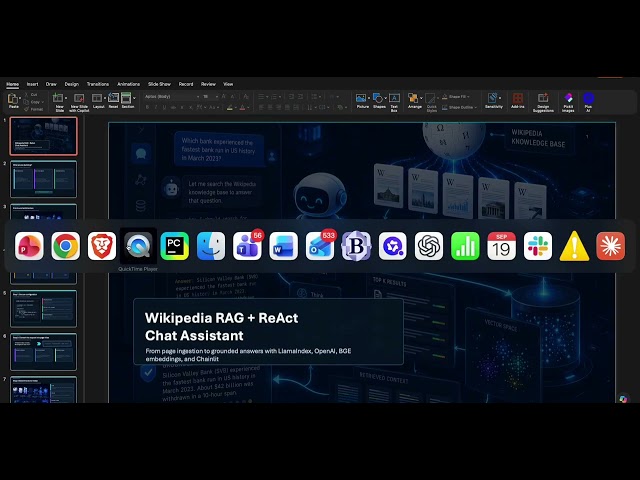Select Brave browser in app switcher

[102, 246]
